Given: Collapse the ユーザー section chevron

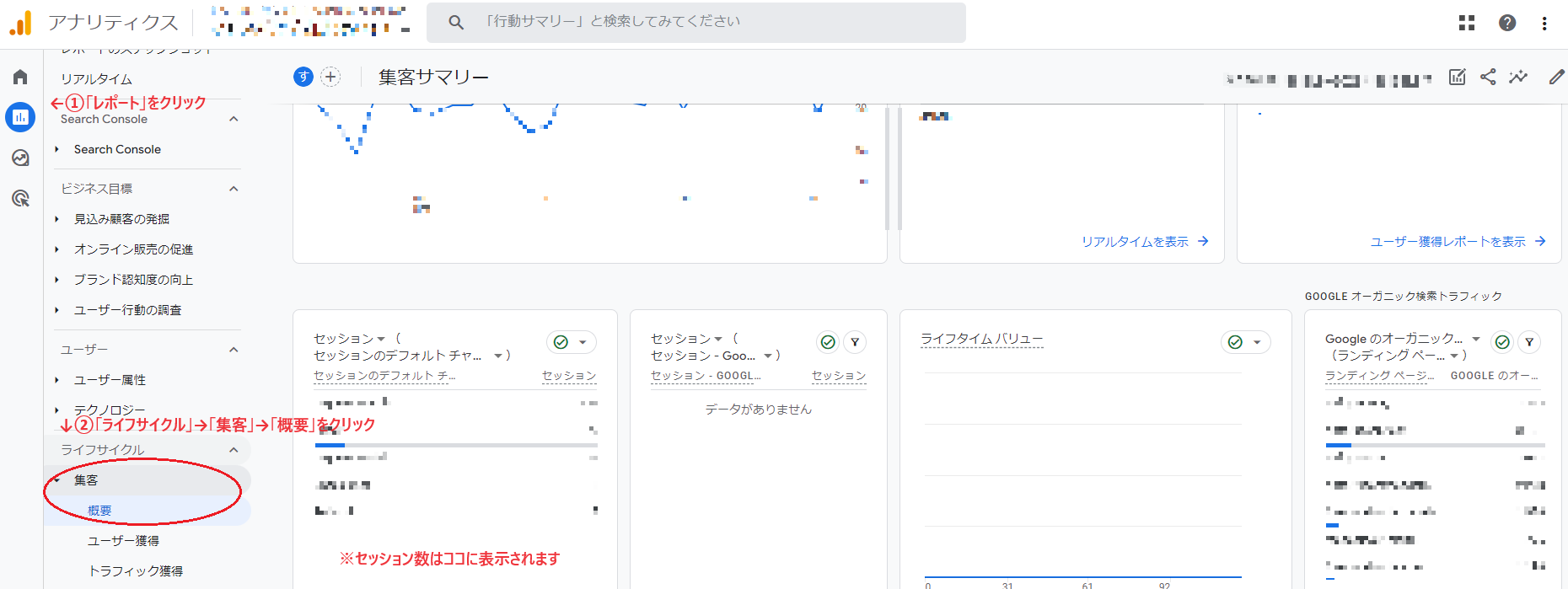Looking at the screenshot, I should click(234, 350).
